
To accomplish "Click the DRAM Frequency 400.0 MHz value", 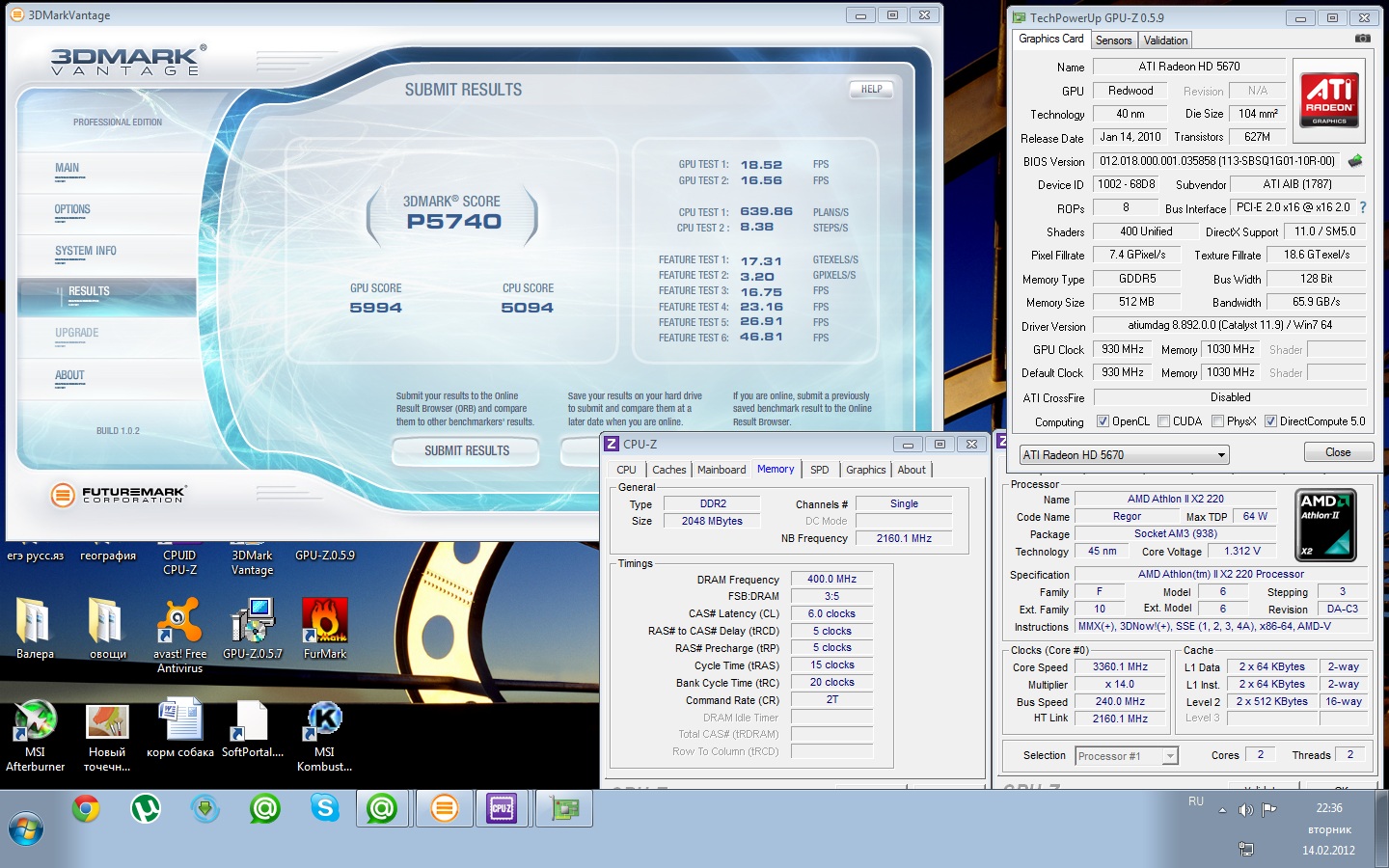I will point(831,580).
